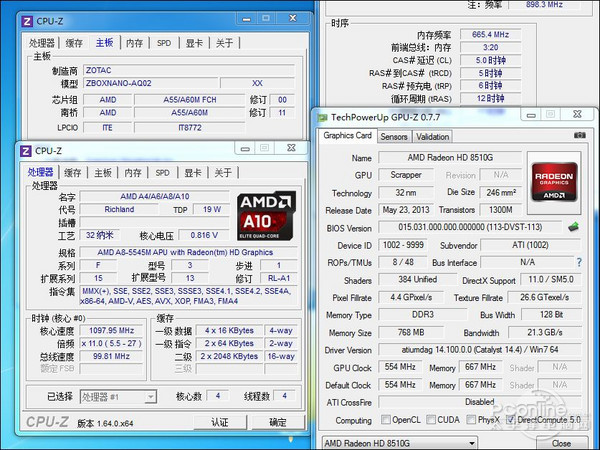
Task: Click the Die Size value 246 mm²
Action: 501,192
